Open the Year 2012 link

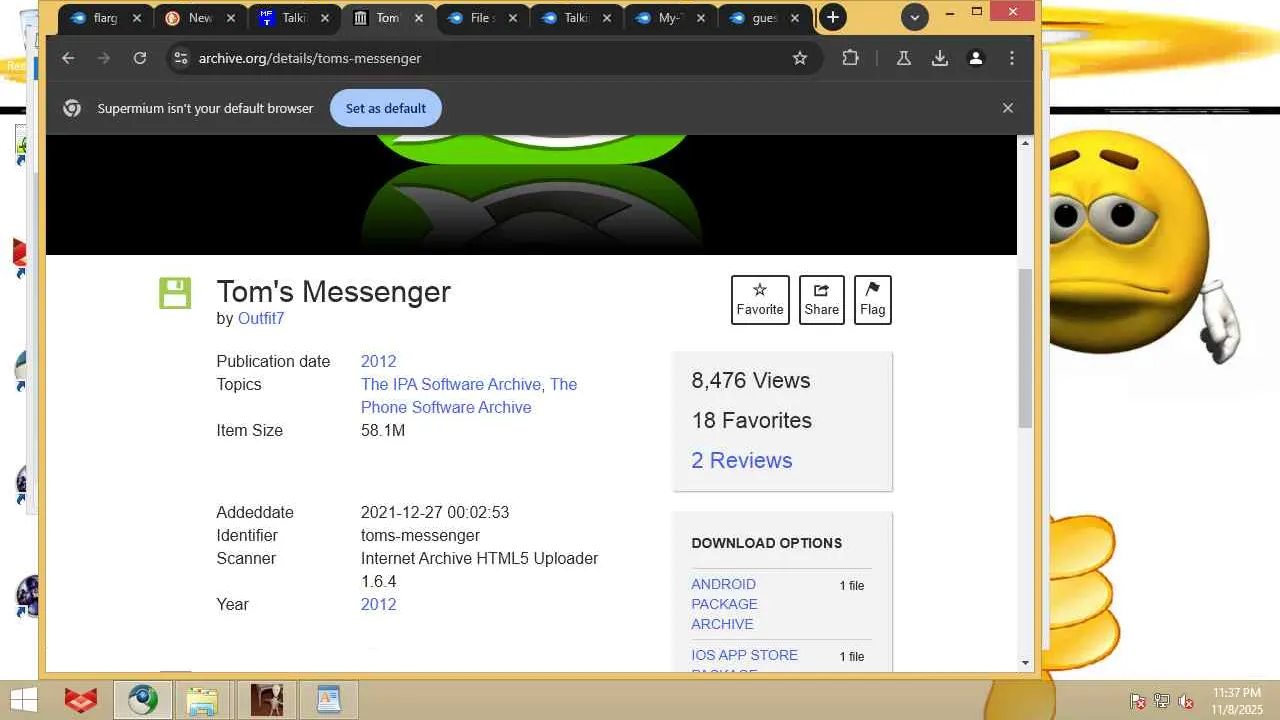[378, 604]
